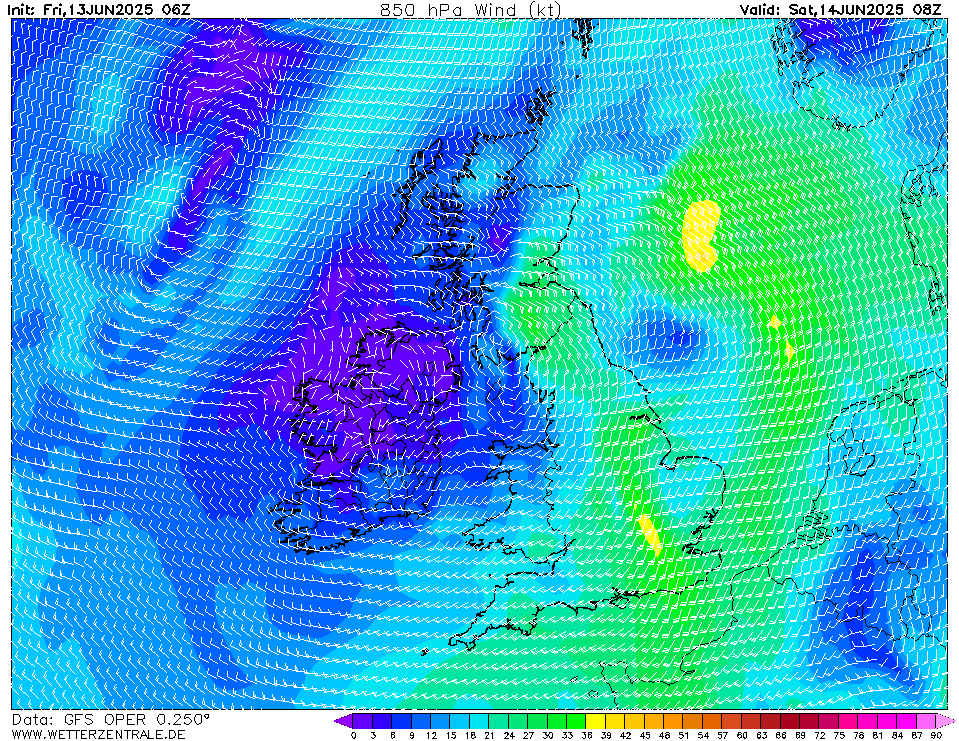The height and width of the screenshot is (741, 959).
Task: Click the legend value '42'
Action: [x=626, y=735]
